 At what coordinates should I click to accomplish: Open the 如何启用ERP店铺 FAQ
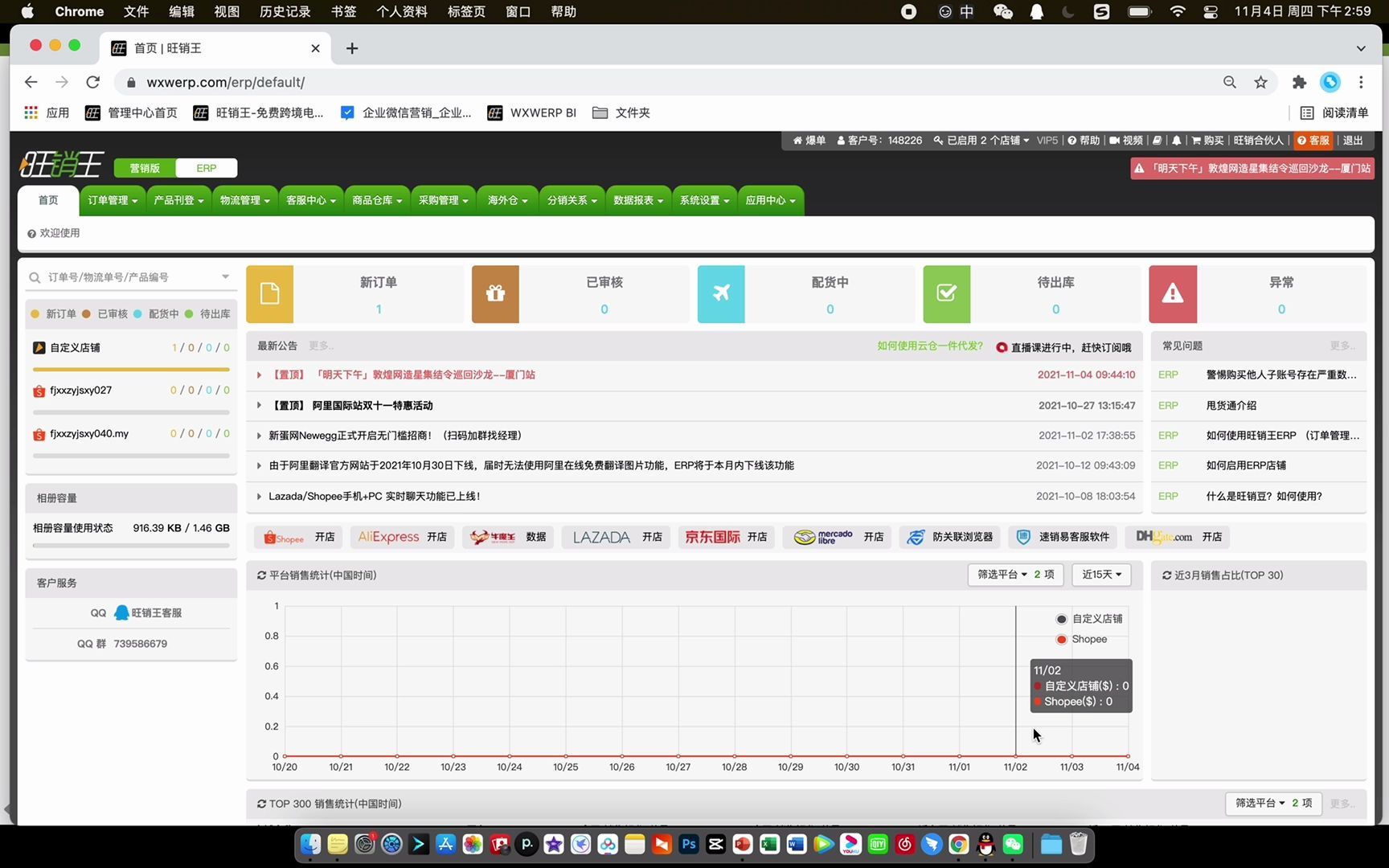1246,465
